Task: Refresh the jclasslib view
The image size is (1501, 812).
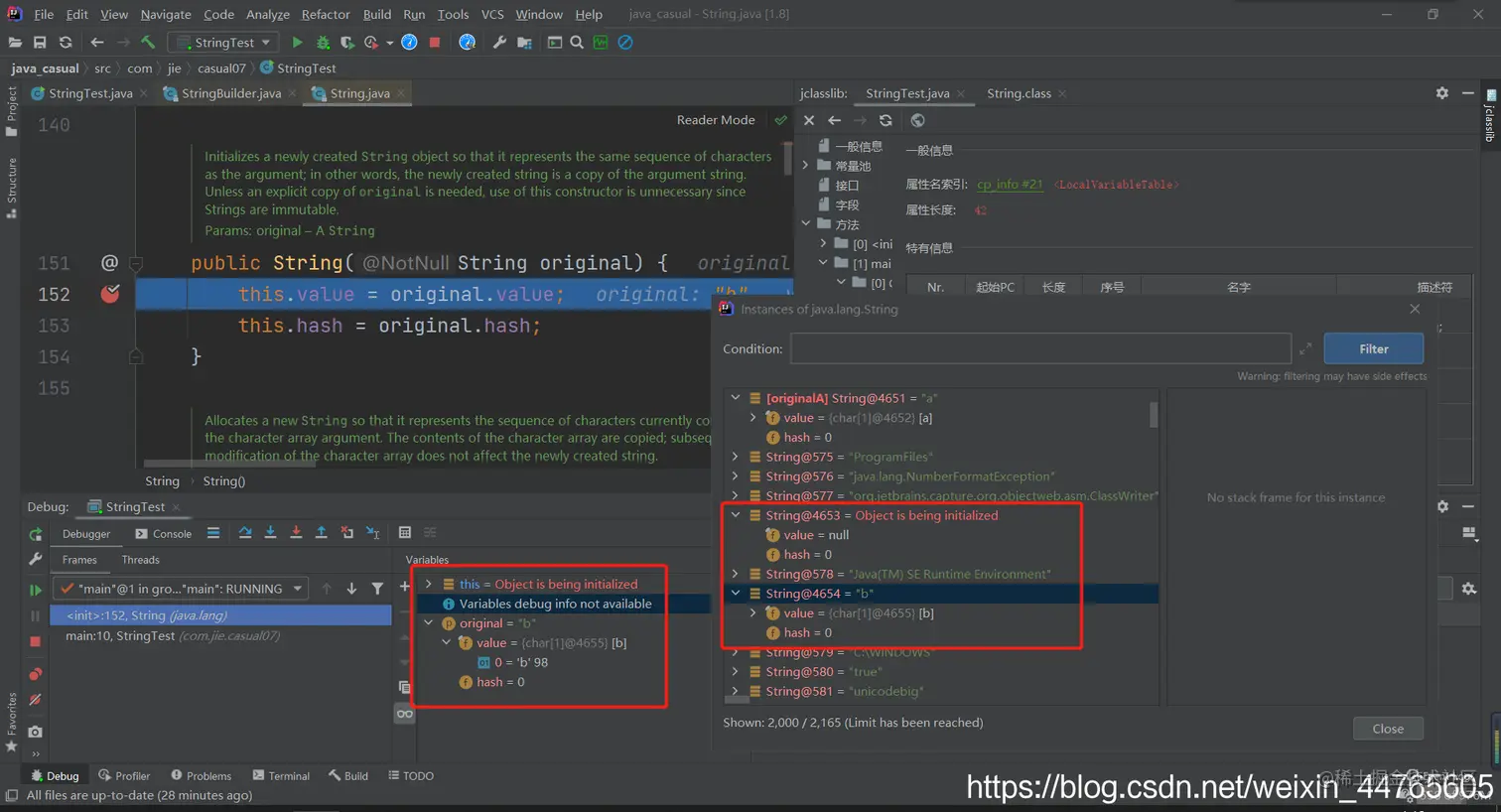Action: coord(886,120)
